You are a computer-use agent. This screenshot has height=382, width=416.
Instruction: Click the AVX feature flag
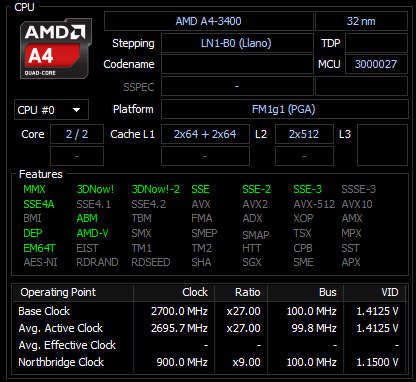[201, 204]
